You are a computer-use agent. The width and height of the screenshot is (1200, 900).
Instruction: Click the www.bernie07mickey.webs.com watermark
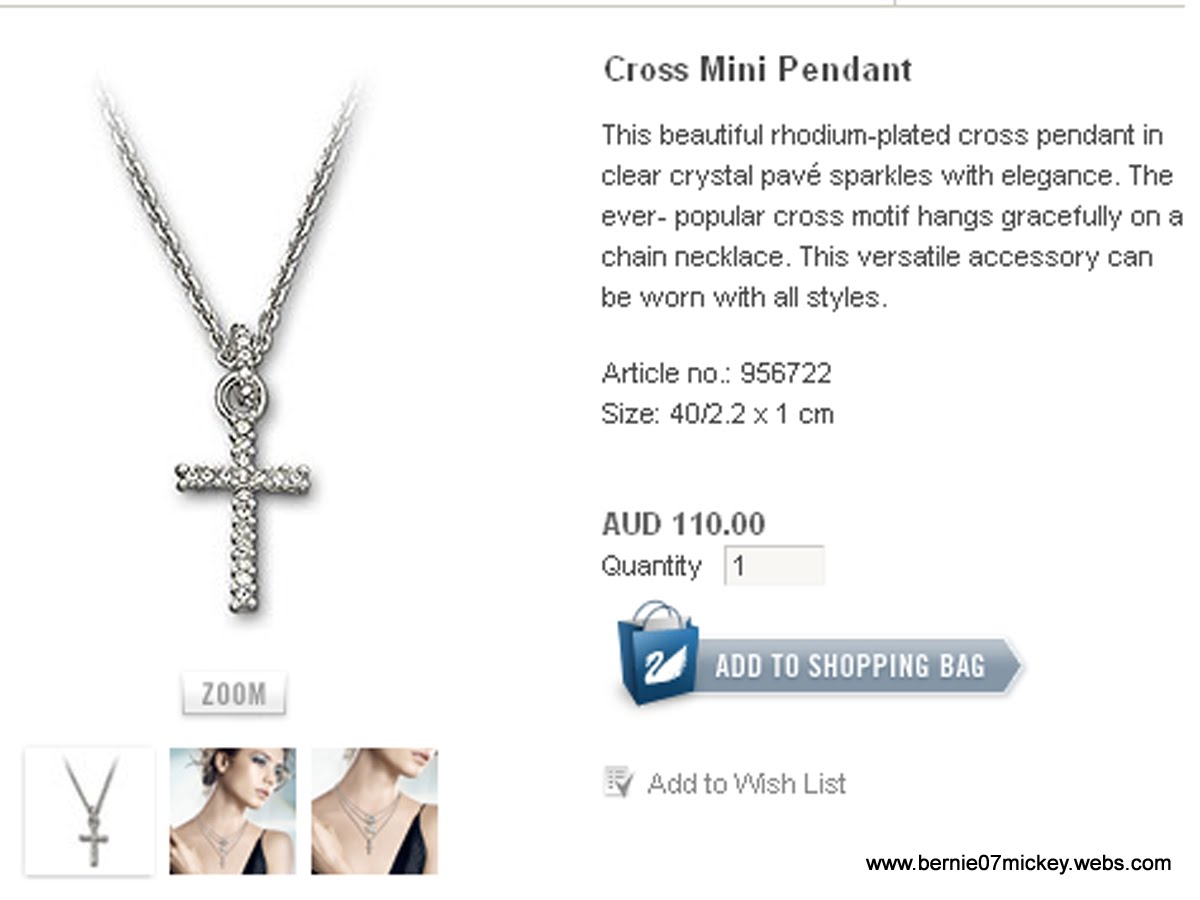click(1018, 863)
